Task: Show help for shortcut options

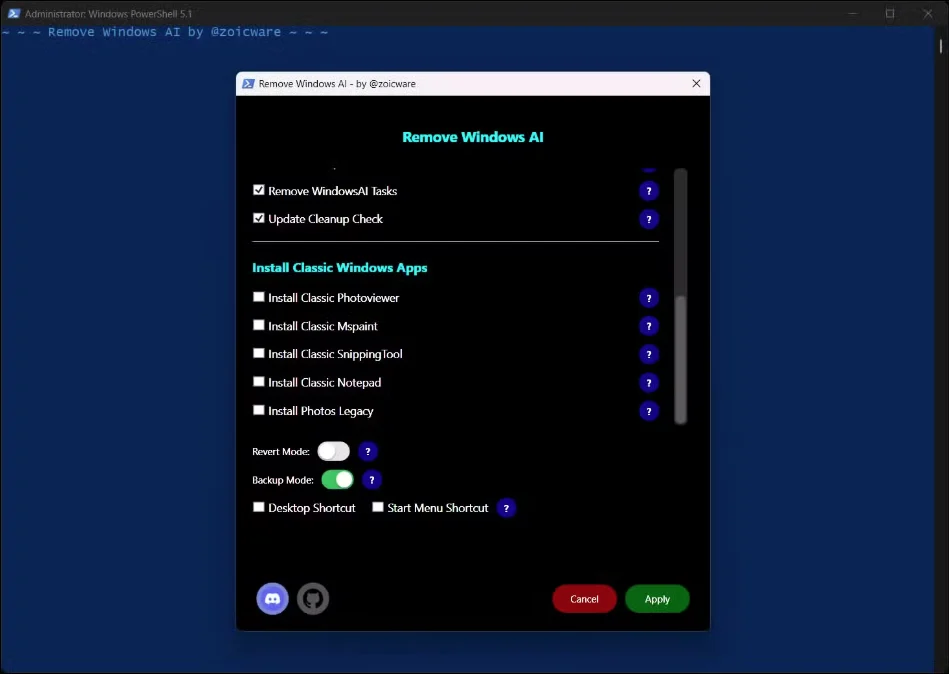Action: coord(507,508)
